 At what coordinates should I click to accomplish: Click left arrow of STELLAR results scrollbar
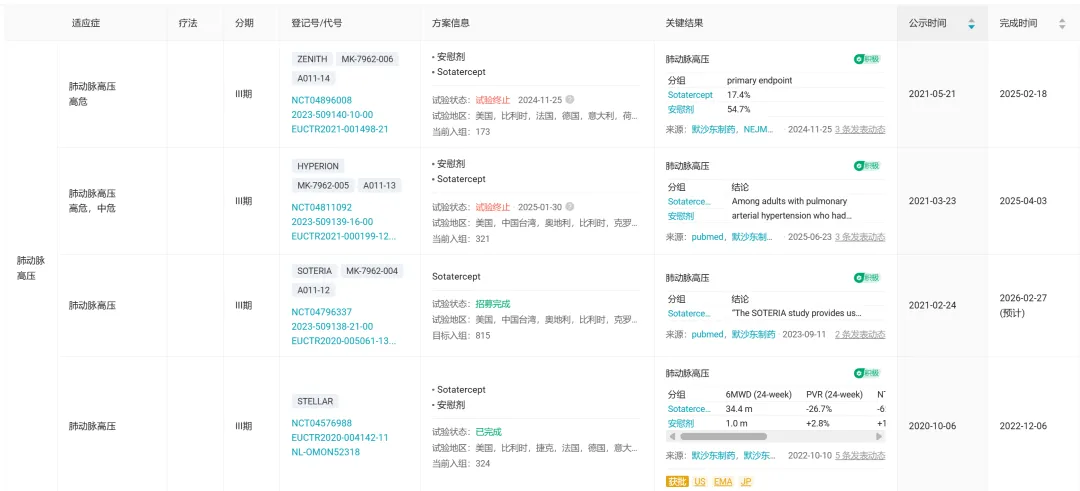coord(672,437)
